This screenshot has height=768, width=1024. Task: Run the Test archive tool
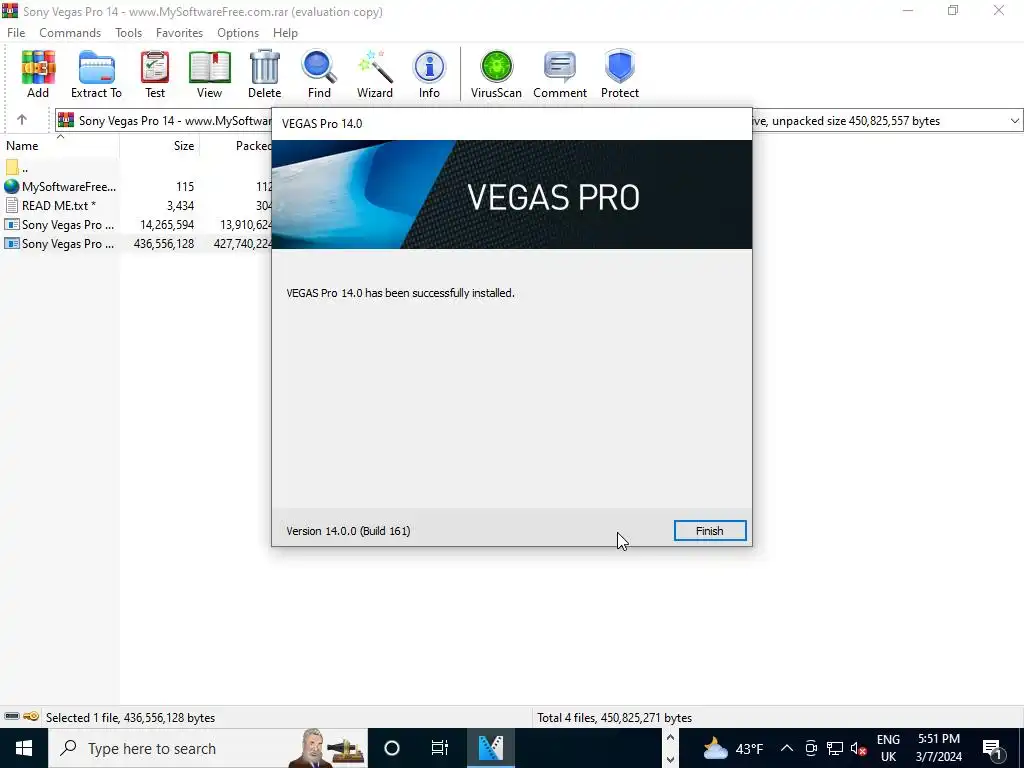155,74
